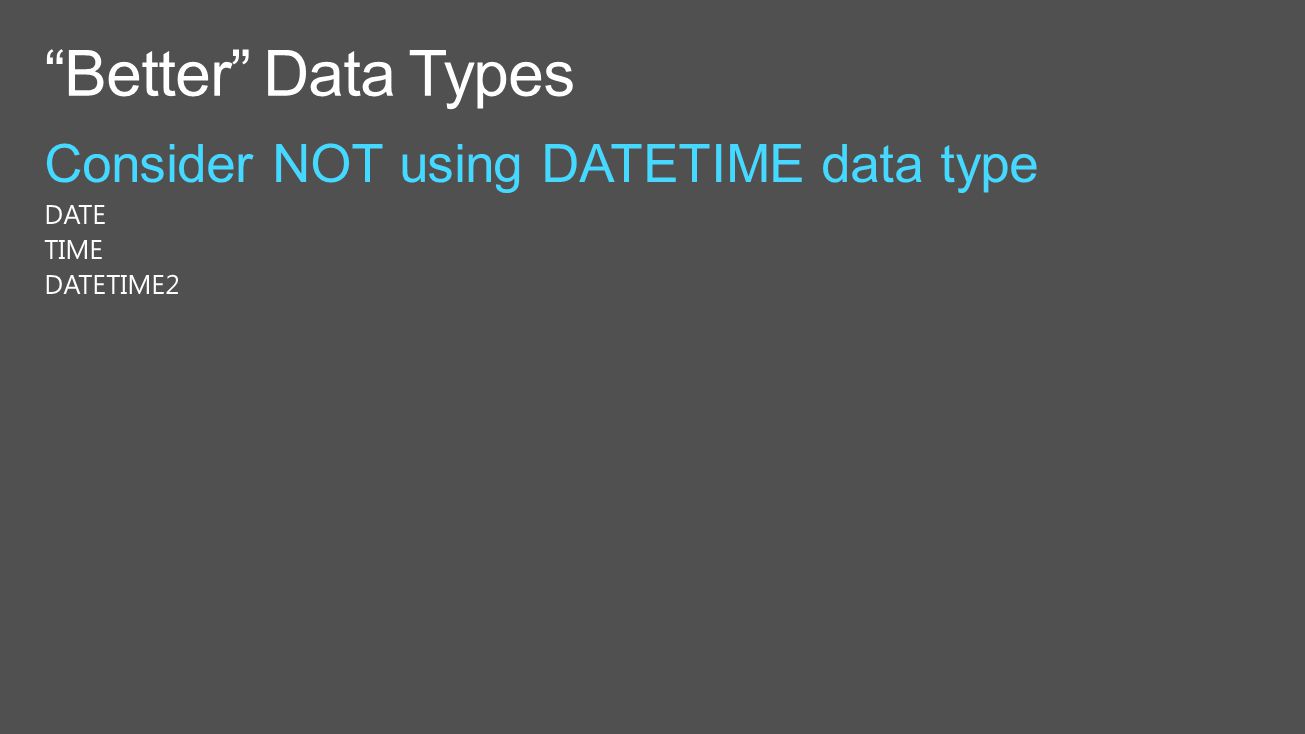The image size is (1305, 734).
Task: Click the digit 2 in DATETIME2
Action: point(172,285)
